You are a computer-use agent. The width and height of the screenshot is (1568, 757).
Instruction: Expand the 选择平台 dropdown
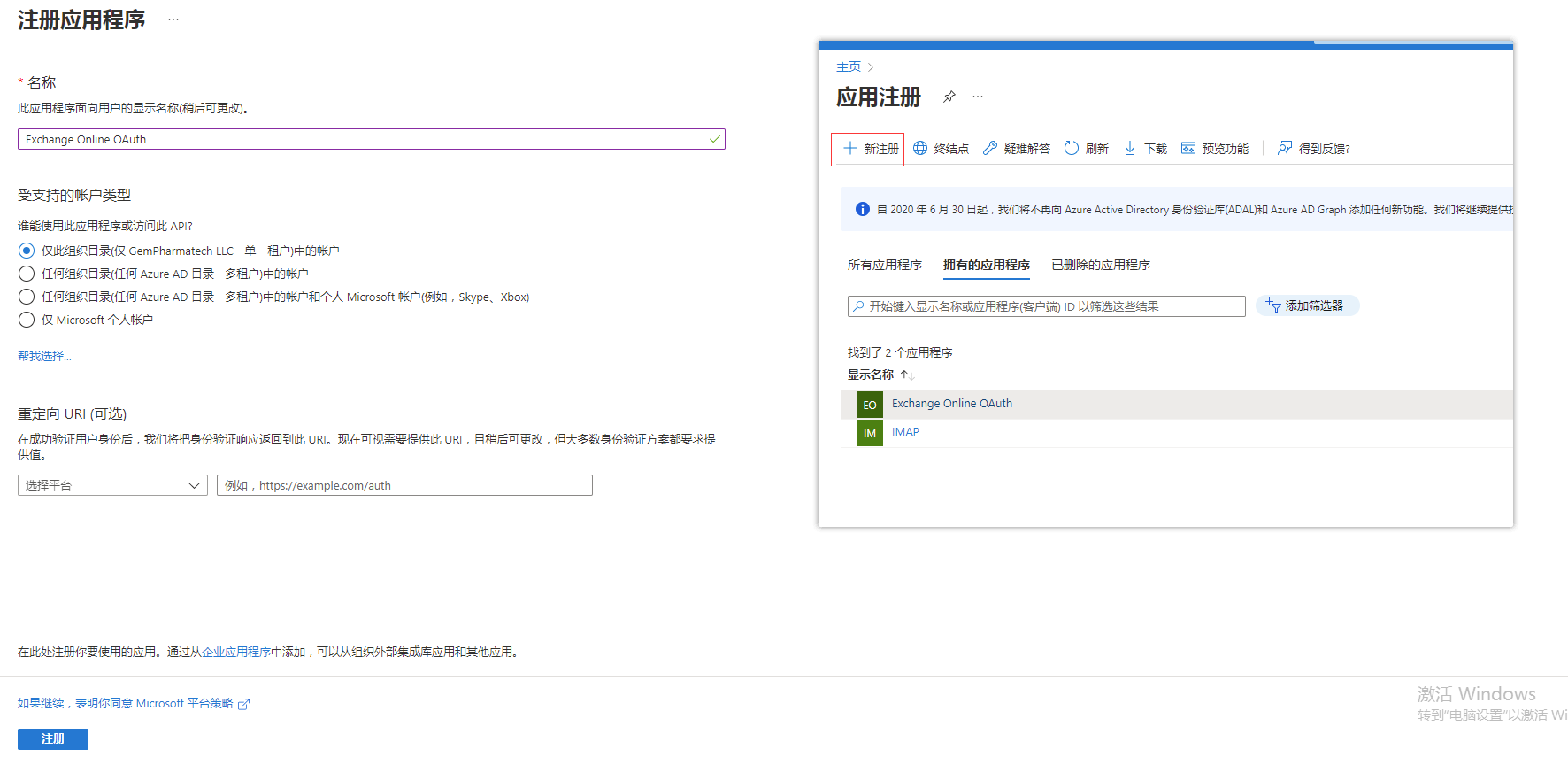click(x=112, y=485)
